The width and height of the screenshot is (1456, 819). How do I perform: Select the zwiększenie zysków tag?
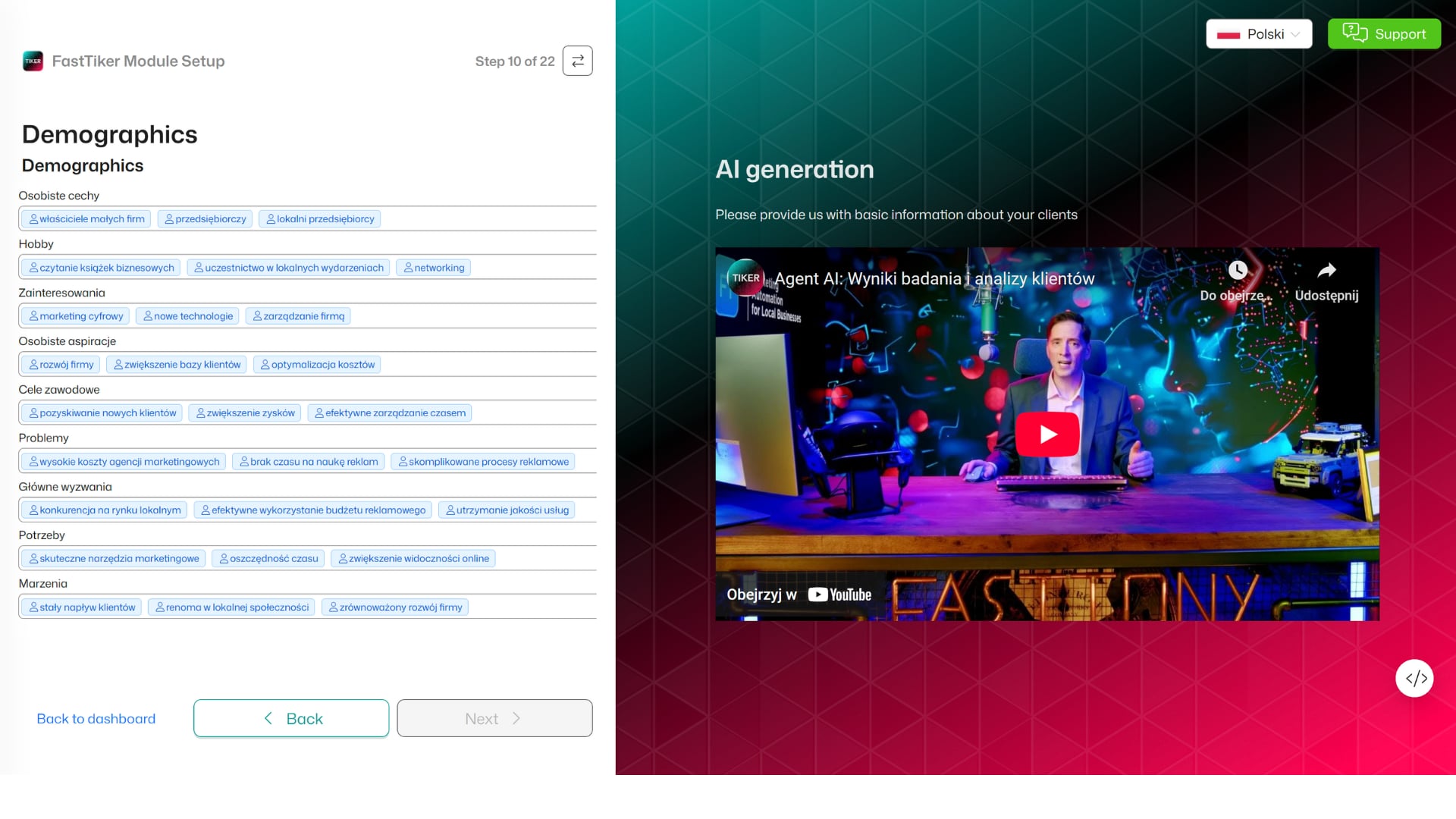[245, 413]
